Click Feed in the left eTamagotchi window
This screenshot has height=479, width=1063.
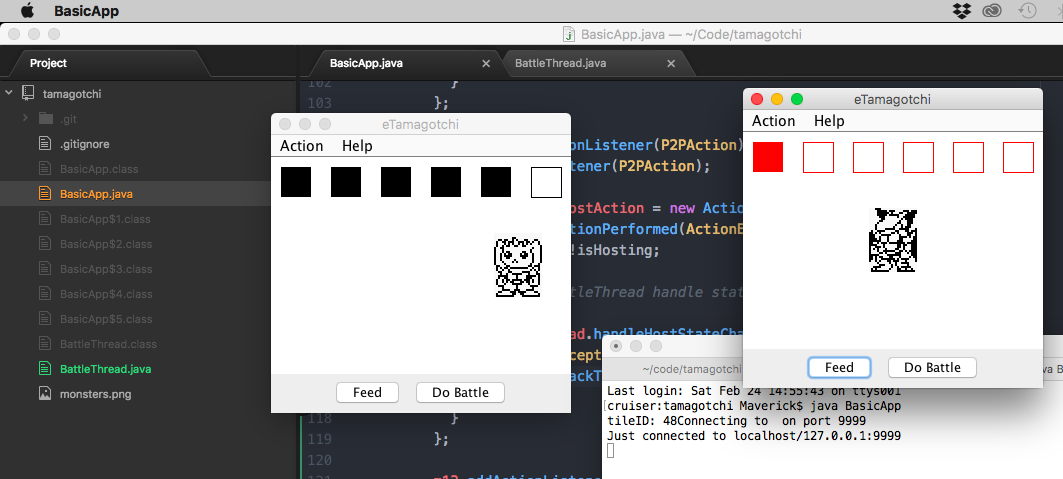coord(367,392)
